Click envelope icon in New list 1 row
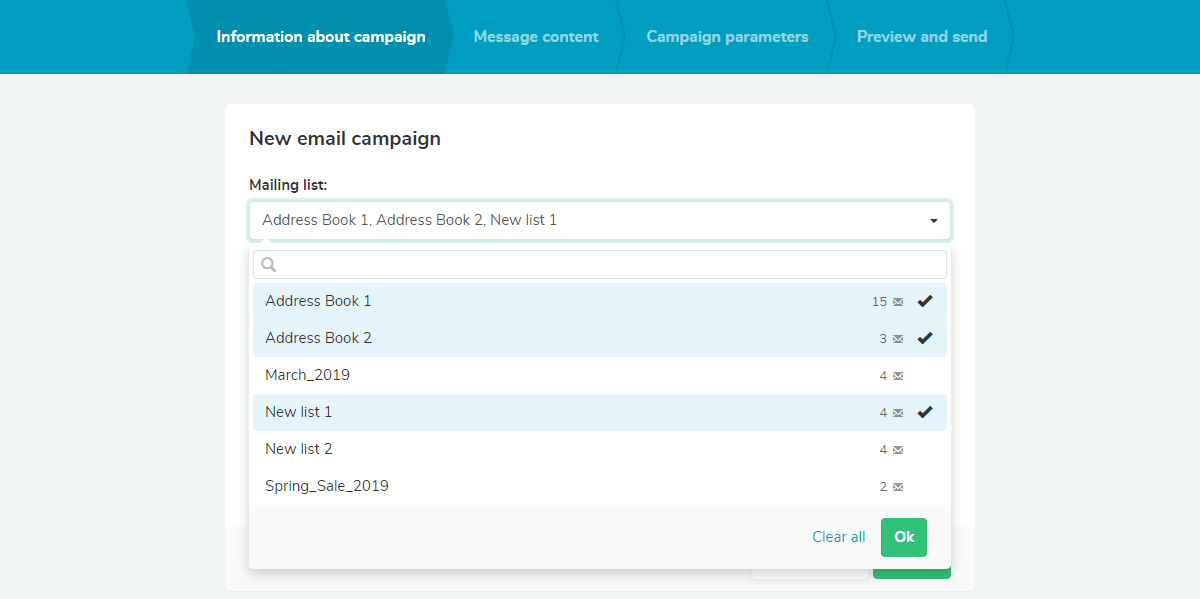Screen dimensions: 1200x599 coord(898,413)
